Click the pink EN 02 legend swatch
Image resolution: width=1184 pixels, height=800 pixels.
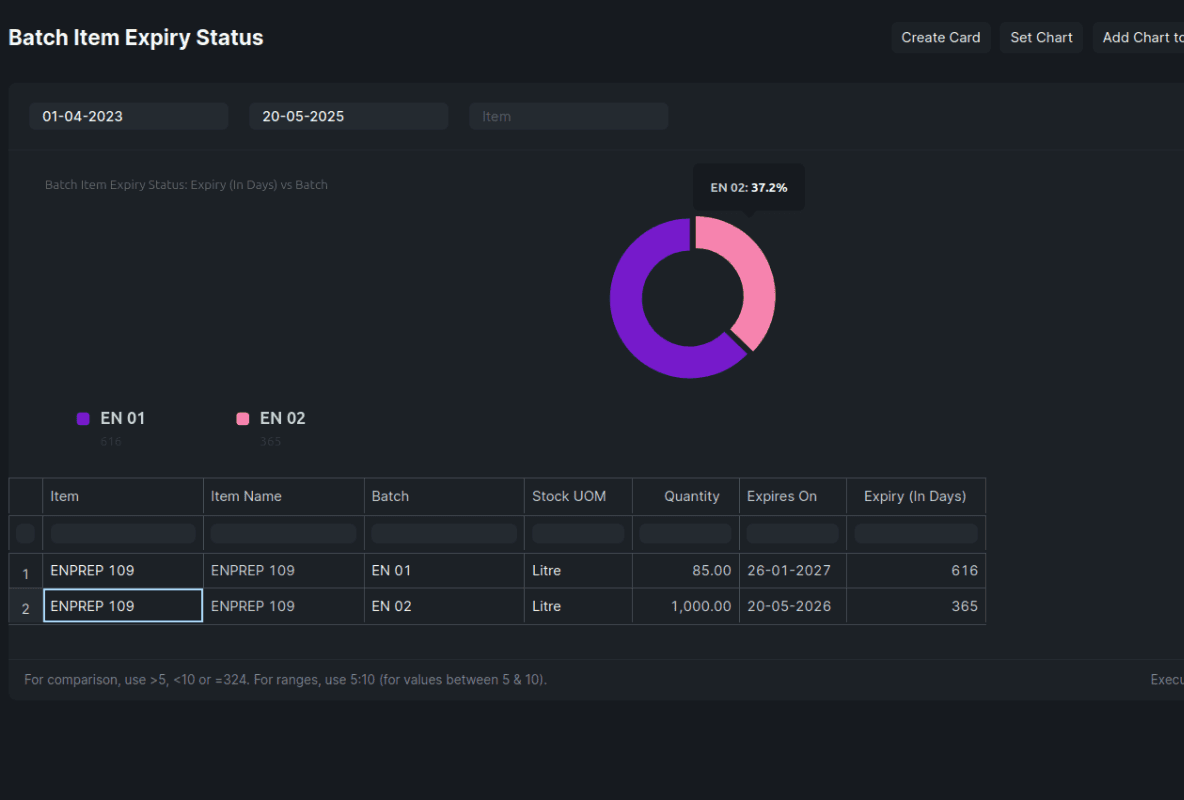[x=242, y=418]
